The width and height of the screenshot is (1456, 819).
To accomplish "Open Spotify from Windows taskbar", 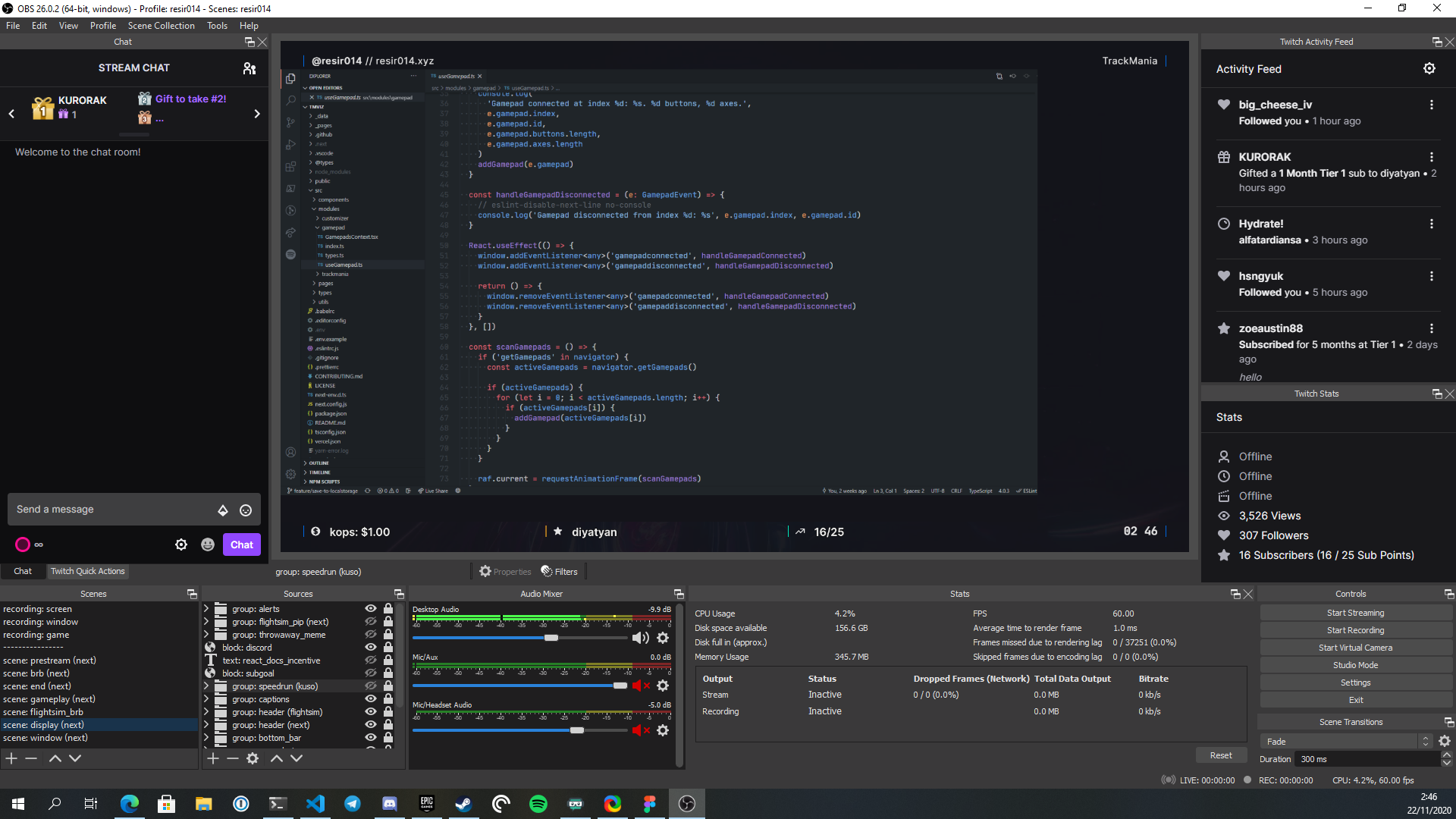I will (538, 804).
